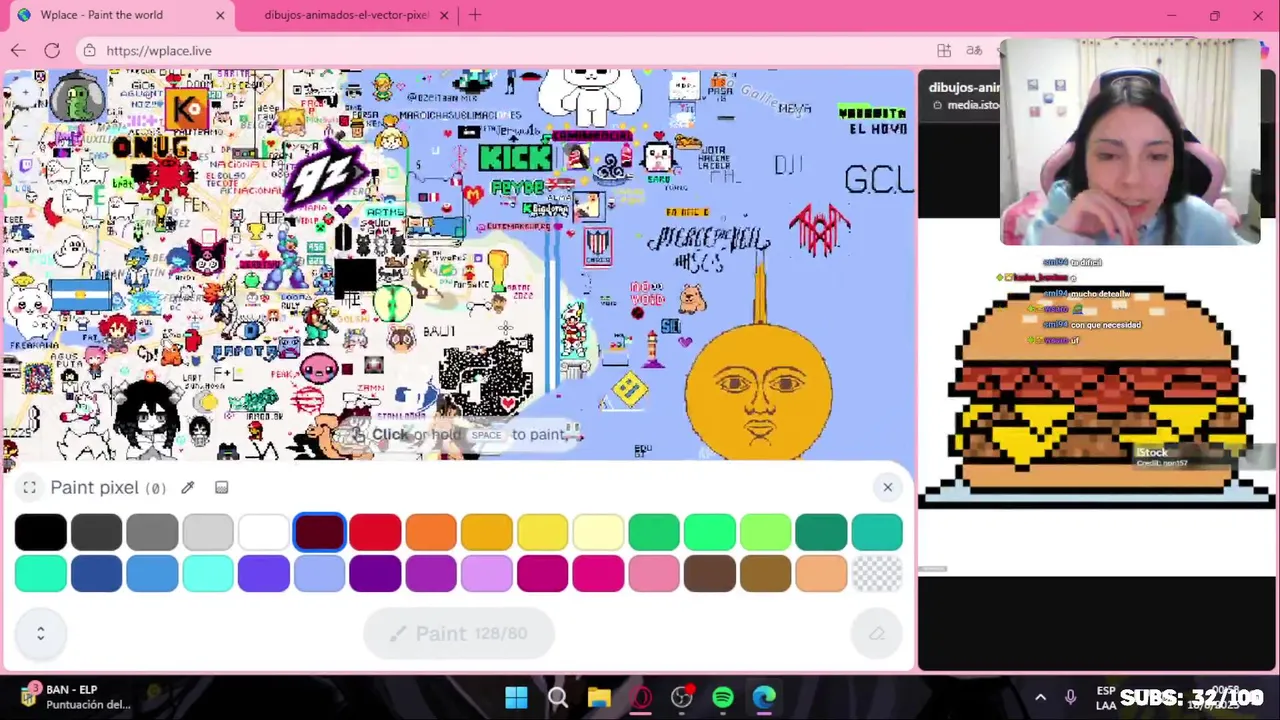Image resolution: width=1280 pixels, height=720 pixels.
Task: Show hidden system tray icons
Action: [x=1040, y=697]
